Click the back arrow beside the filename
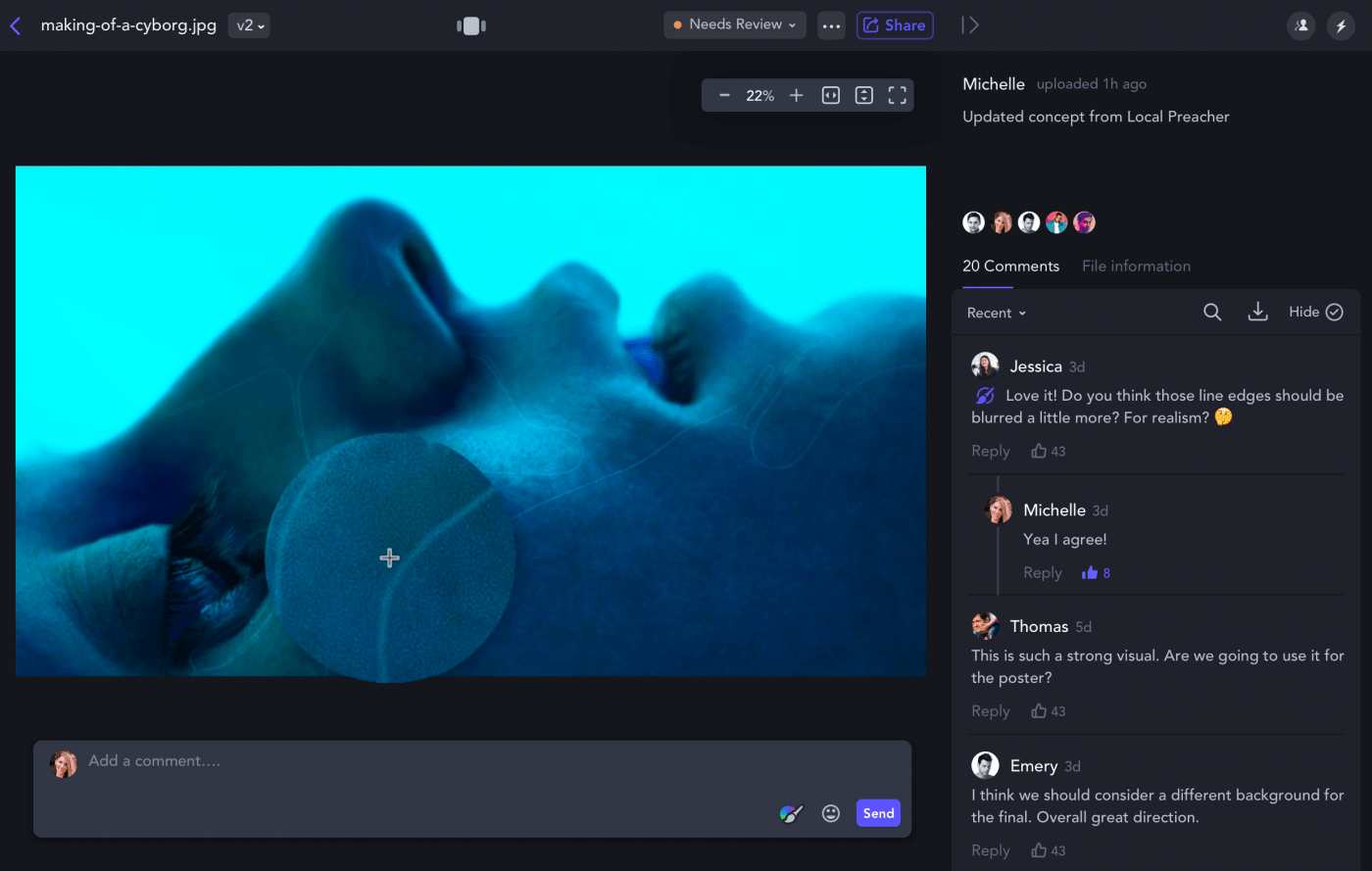Image resolution: width=1372 pixels, height=871 pixels. click(x=16, y=25)
